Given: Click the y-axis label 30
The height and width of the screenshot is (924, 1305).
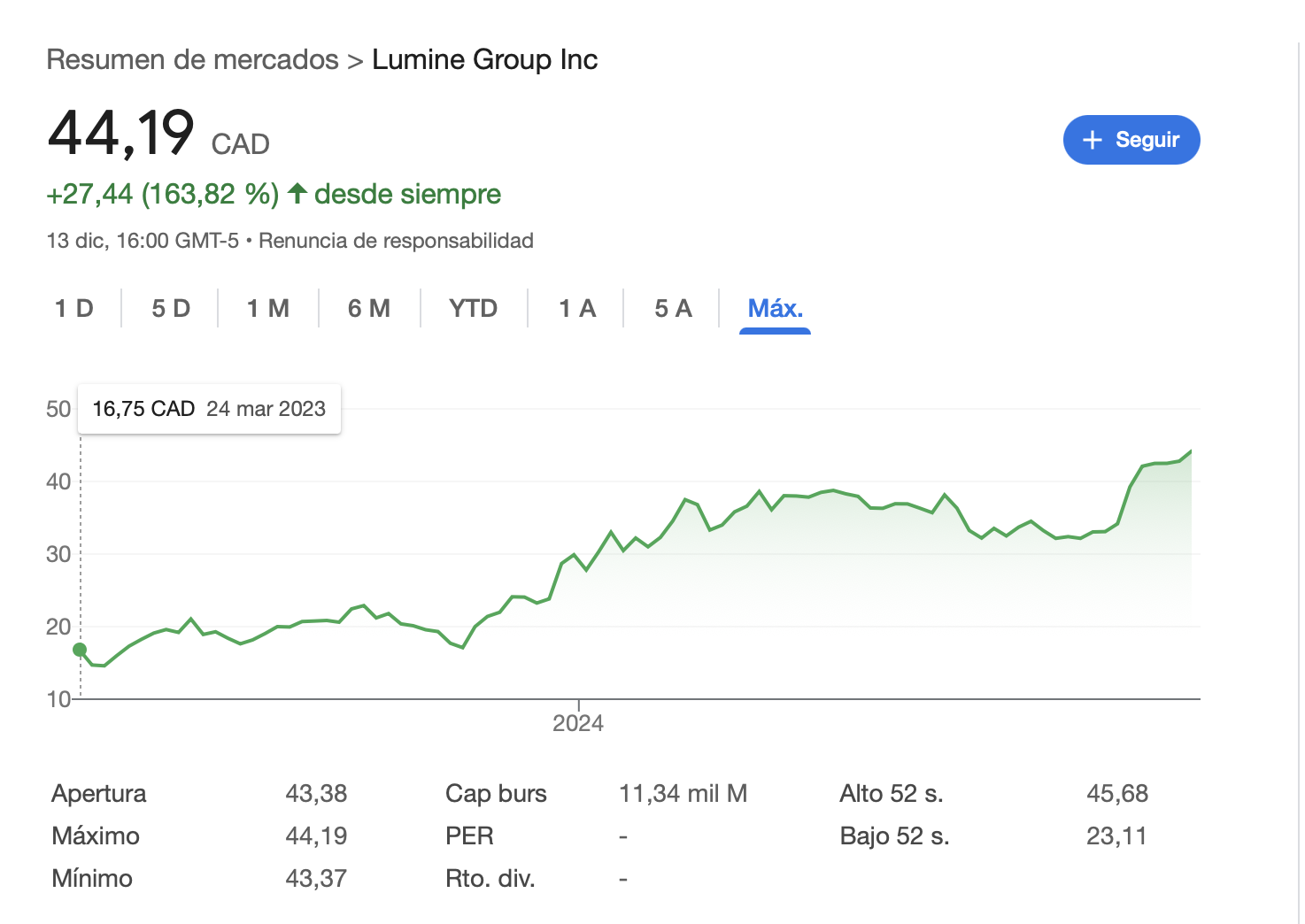Looking at the screenshot, I should [x=58, y=554].
